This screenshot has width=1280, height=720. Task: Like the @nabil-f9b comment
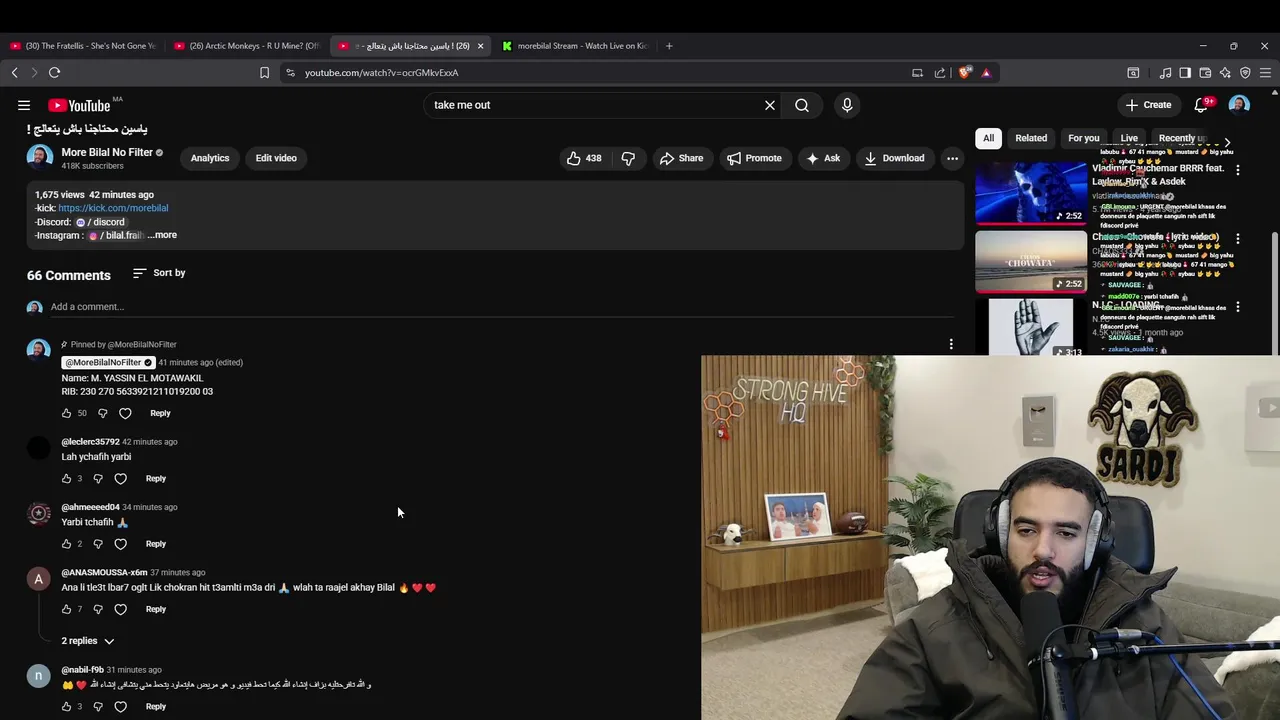click(x=67, y=707)
